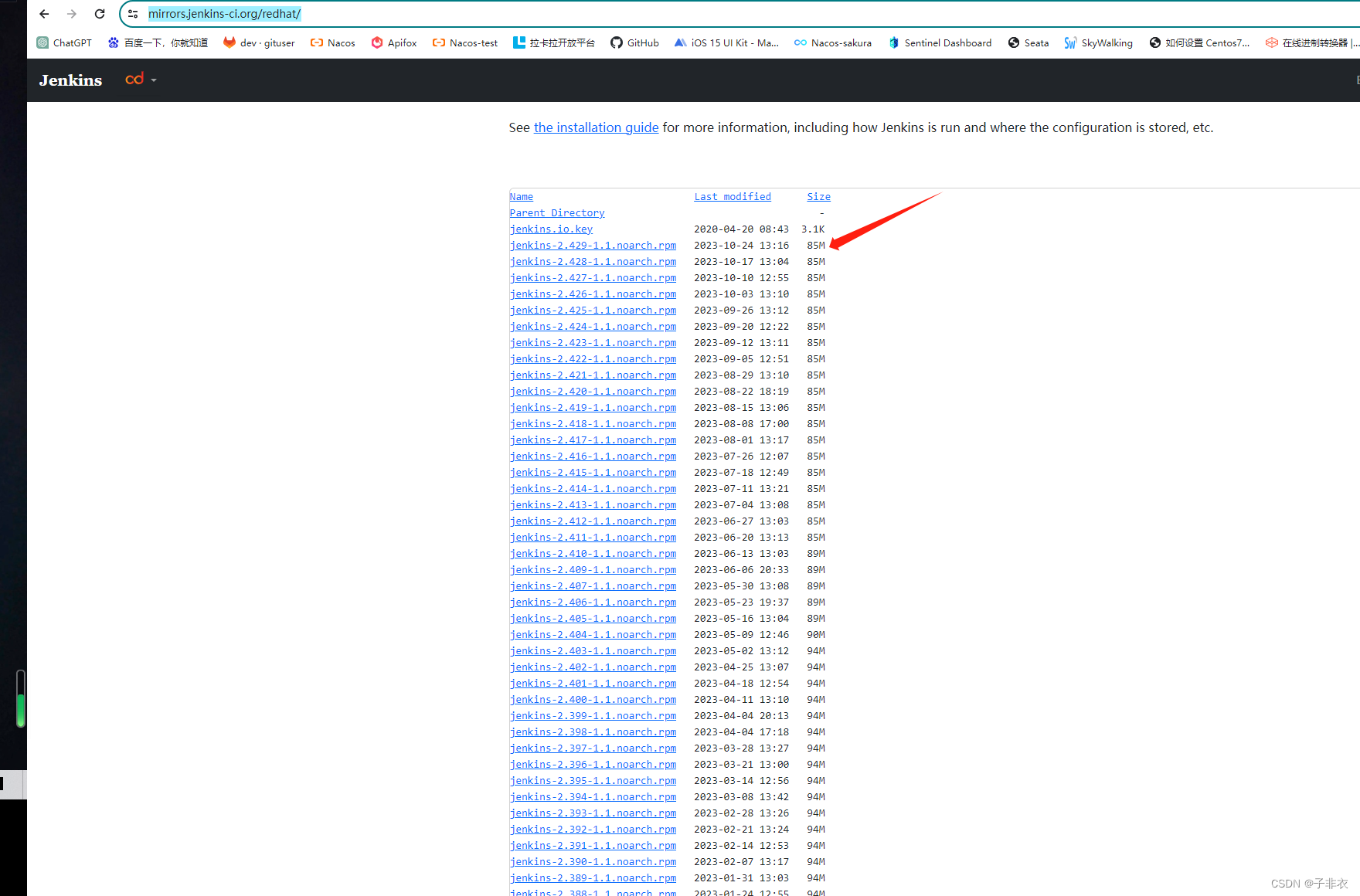Download jenkins-2.389-1.1.noarch.rpm
This screenshot has height=896, width=1360.
pyautogui.click(x=593, y=878)
